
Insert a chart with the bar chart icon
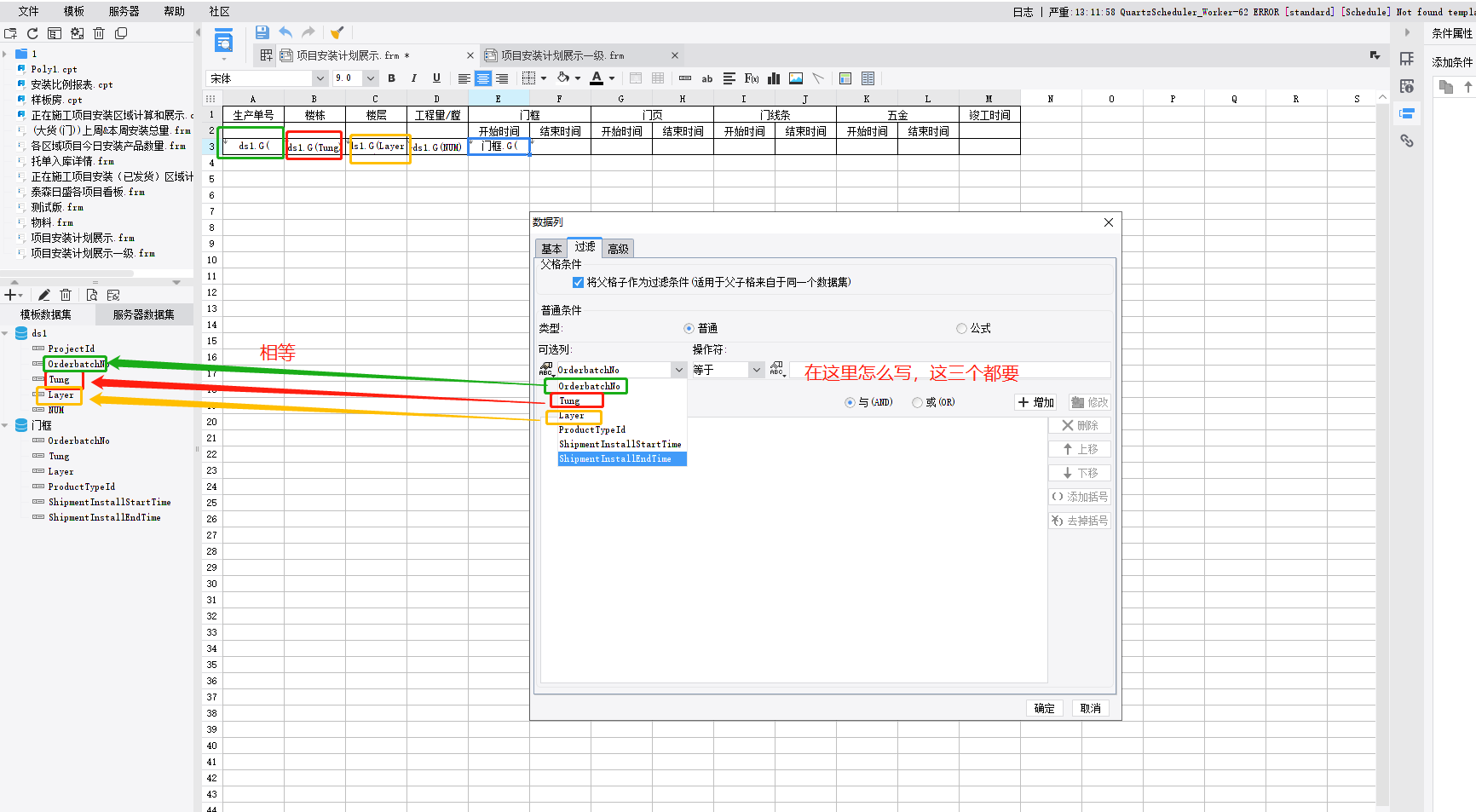(774, 78)
